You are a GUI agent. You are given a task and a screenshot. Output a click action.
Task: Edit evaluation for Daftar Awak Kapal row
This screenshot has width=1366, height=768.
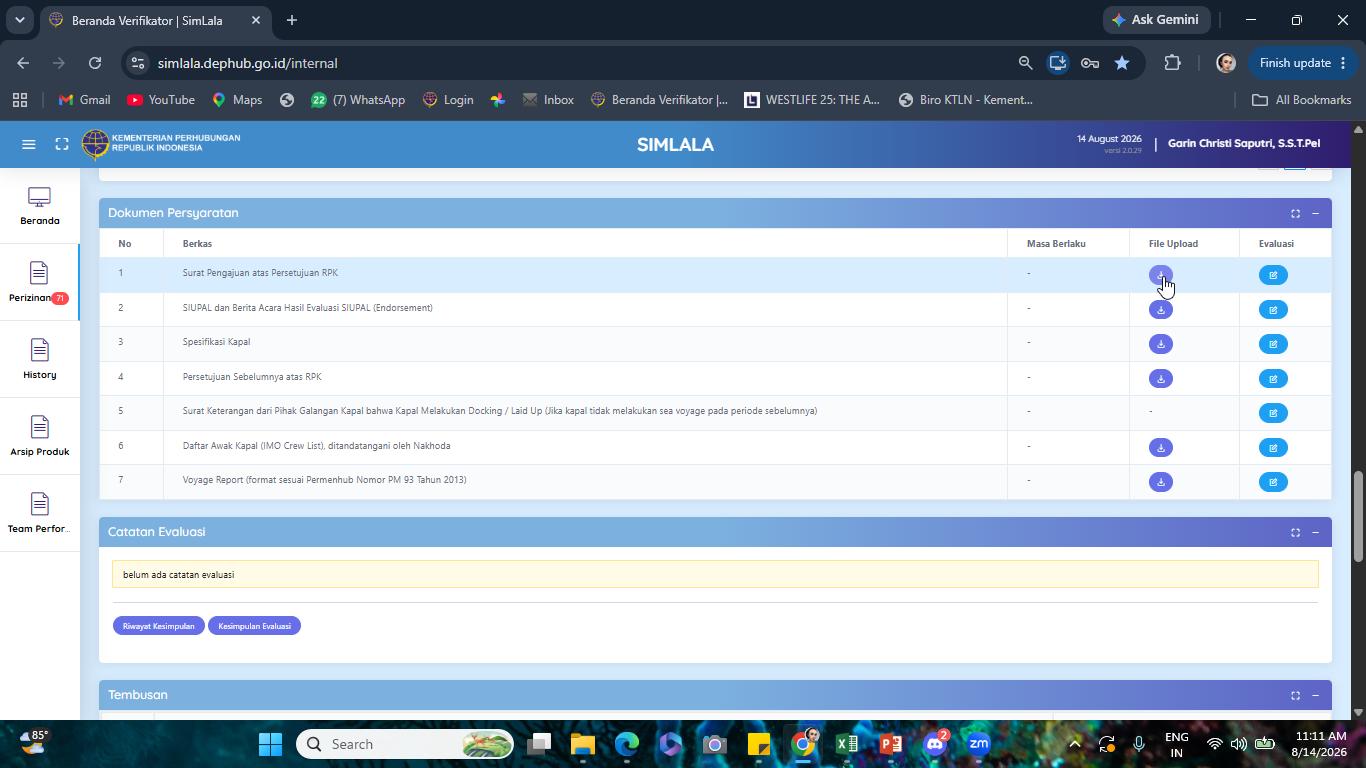1273,448
